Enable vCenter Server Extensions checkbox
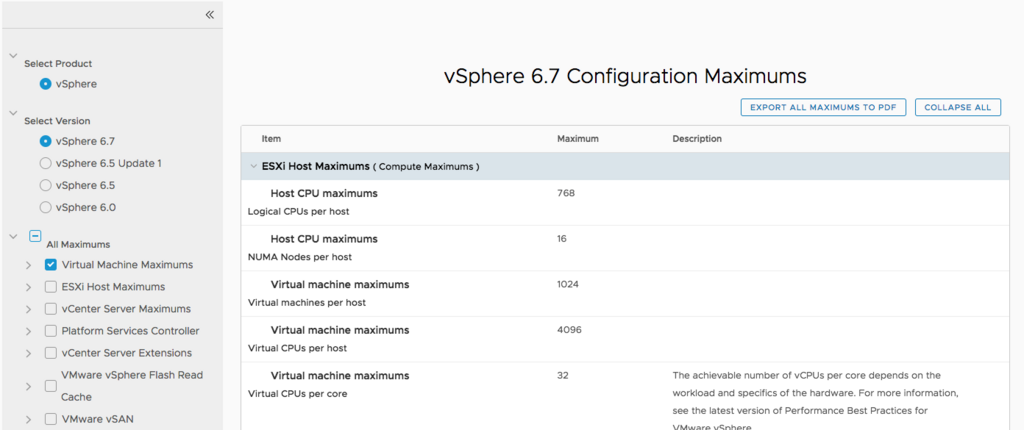Image resolution: width=1024 pixels, height=430 pixels. coord(50,353)
